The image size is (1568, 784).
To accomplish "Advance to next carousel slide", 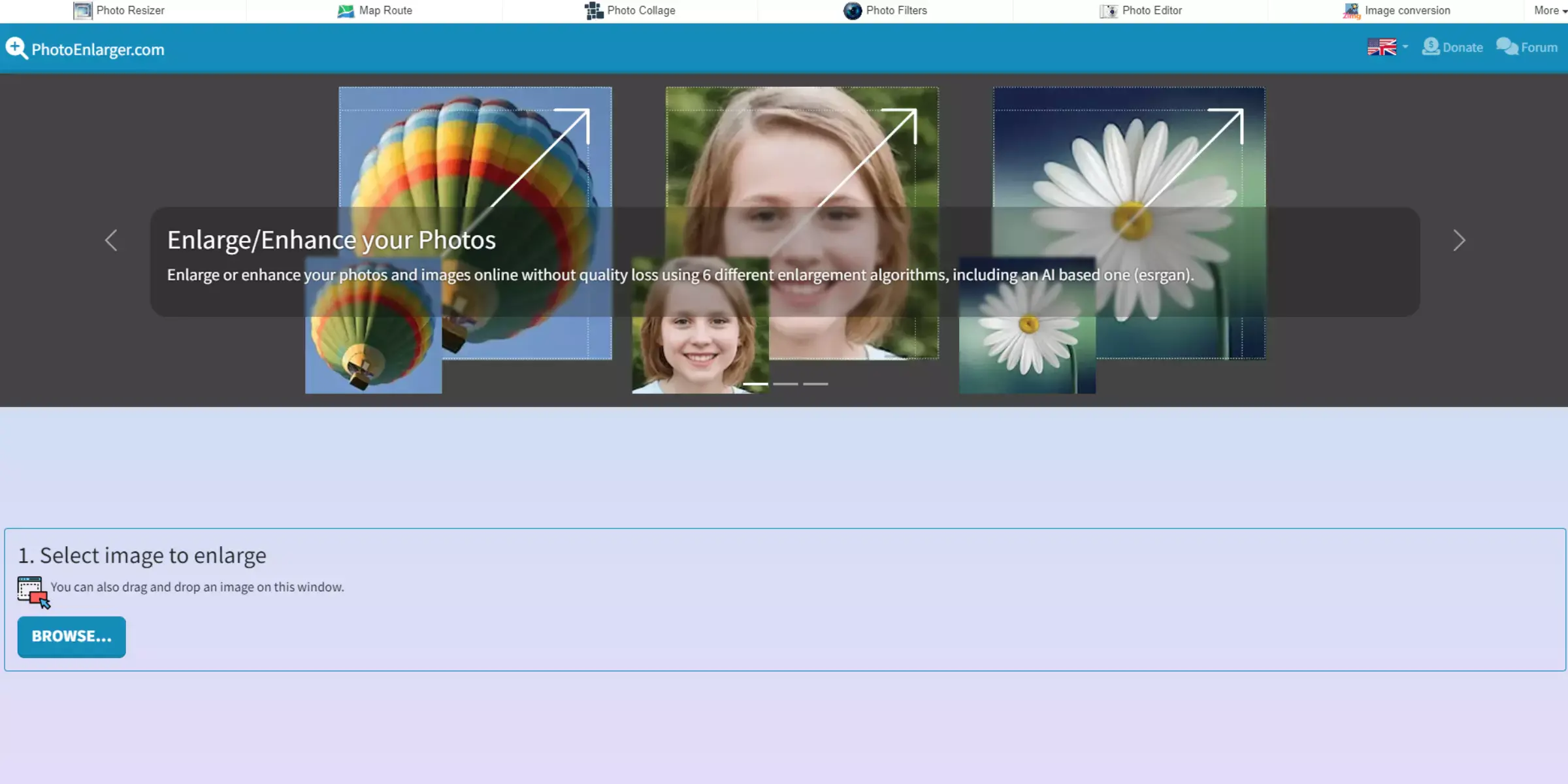I will click(1459, 240).
